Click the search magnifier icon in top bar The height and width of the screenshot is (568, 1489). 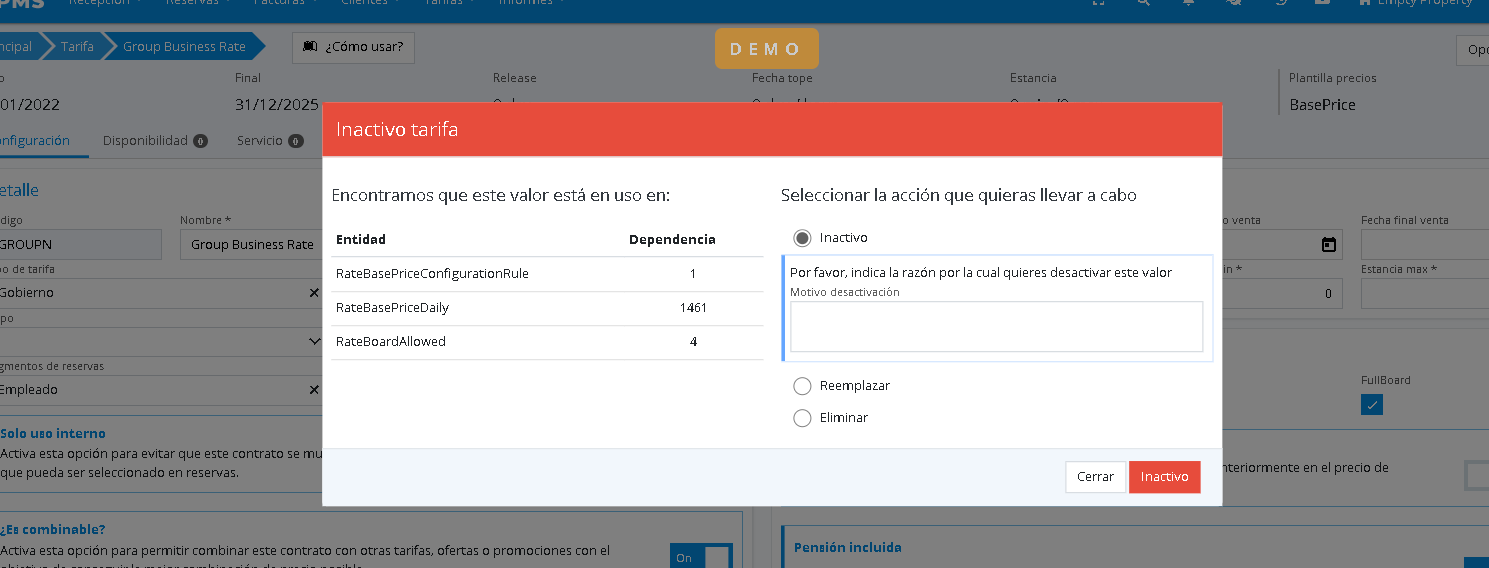pyautogui.click(x=1144, y=3)
